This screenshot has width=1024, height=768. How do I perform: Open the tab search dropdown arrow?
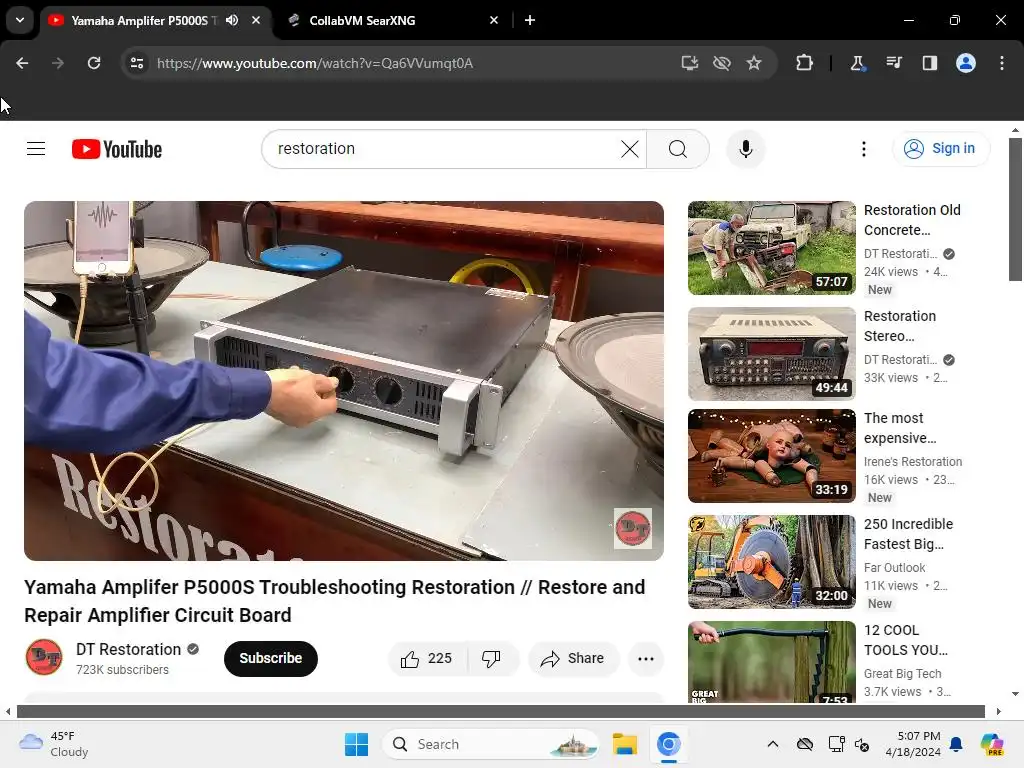click(x=20, y=20)
